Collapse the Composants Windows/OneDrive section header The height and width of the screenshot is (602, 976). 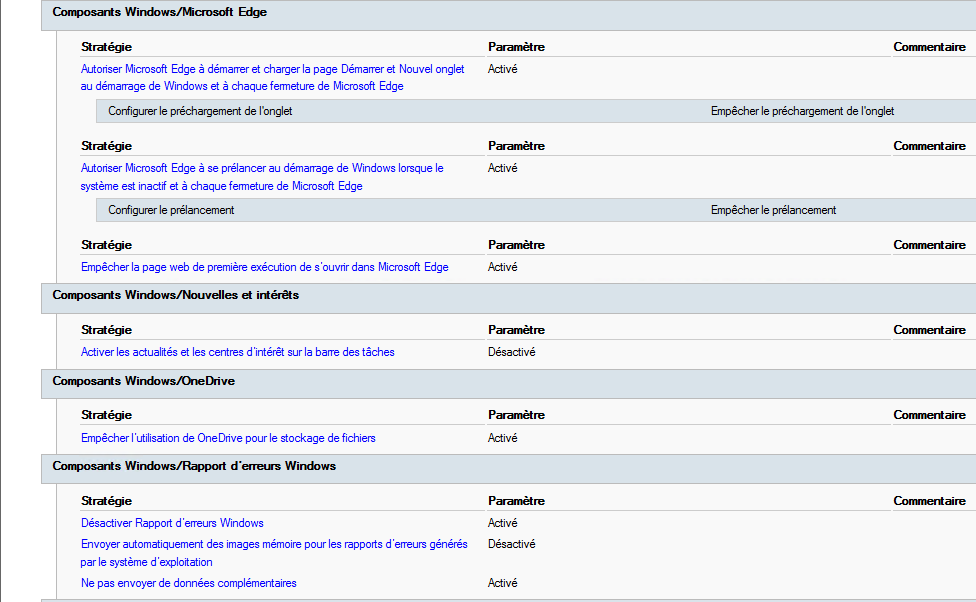143,382
